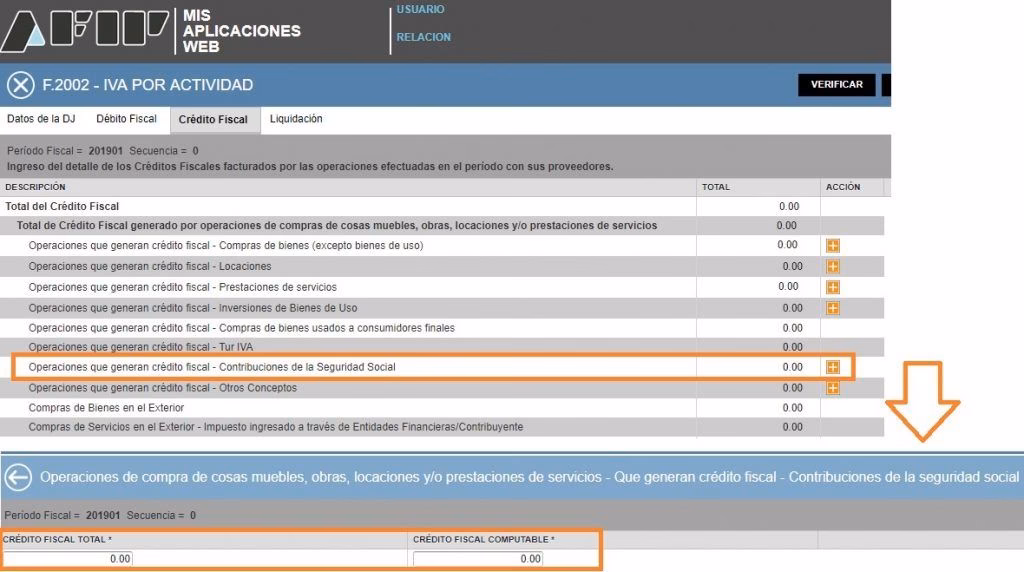This screenshot has height=572, width=1024.
Task: Click the USUARIO label in header
Action: coord(421,10)
